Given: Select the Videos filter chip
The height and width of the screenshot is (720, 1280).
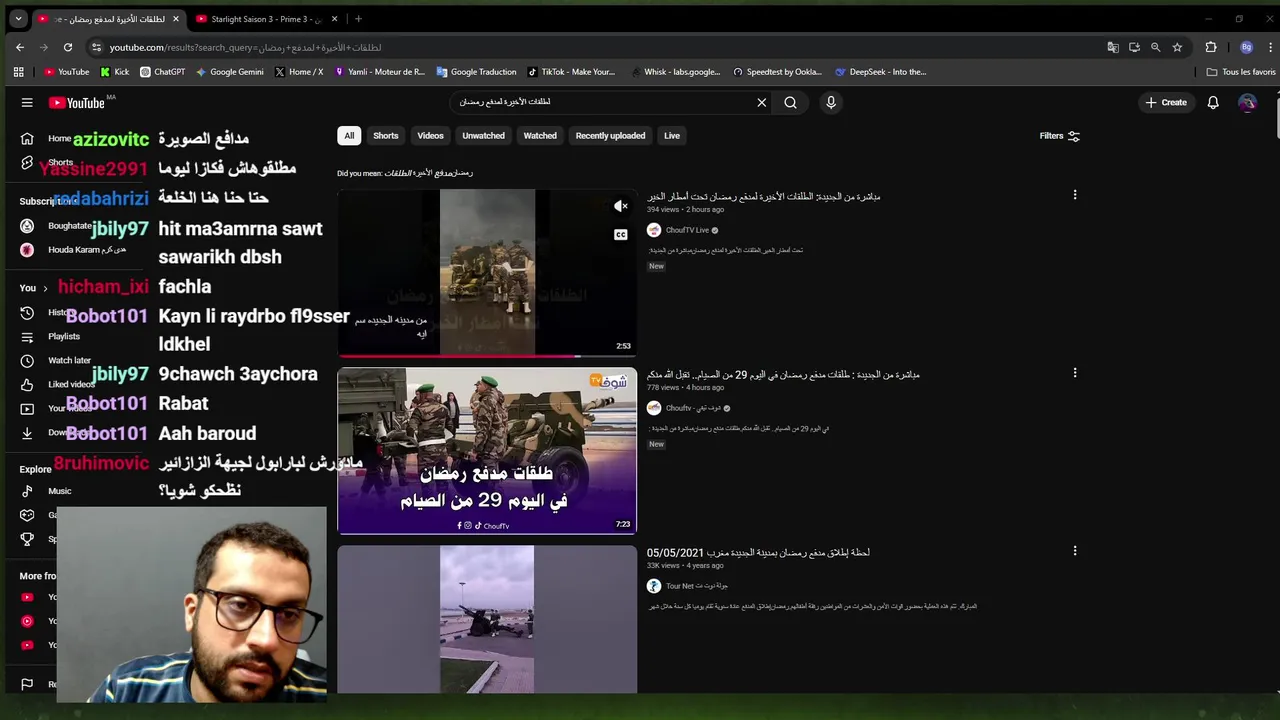Looking at the screenshot, I should tap(430, 136).
